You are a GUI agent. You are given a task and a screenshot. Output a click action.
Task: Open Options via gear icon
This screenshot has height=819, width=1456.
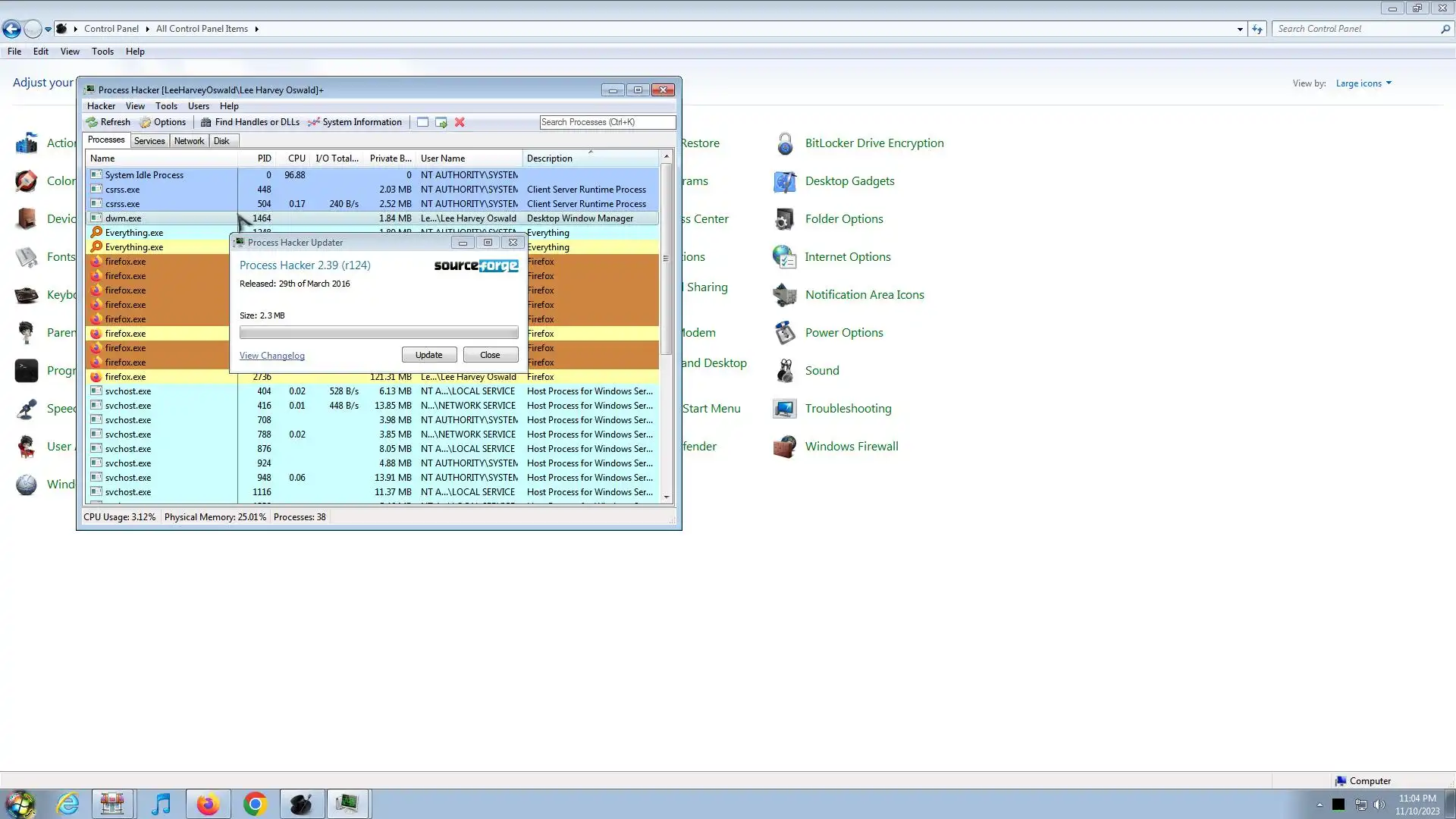pyautogui.click(x=145, y=122)
